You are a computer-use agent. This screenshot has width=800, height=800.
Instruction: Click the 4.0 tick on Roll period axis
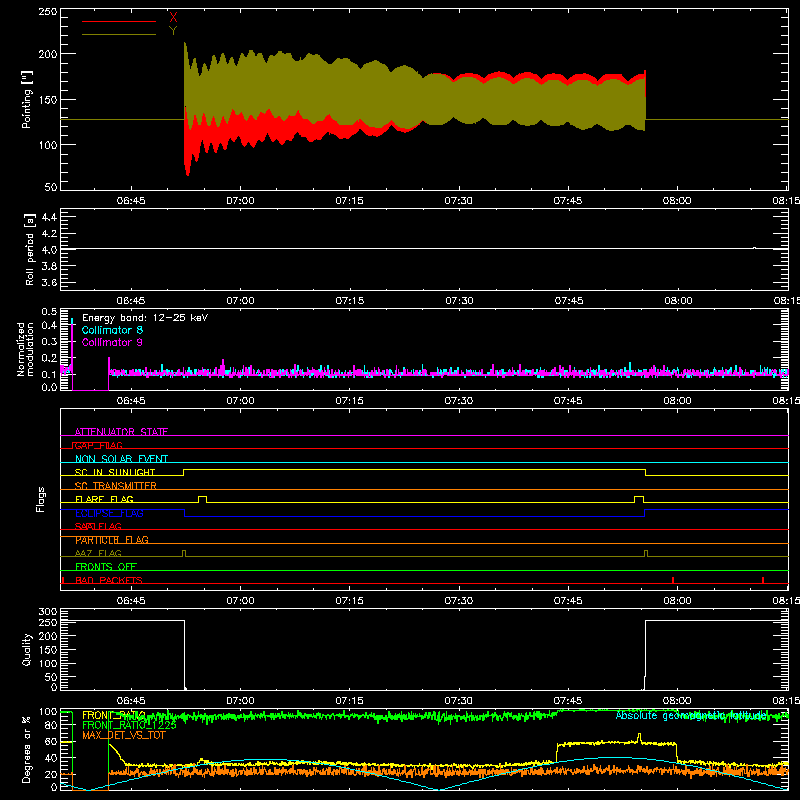[x=49, y=250]
